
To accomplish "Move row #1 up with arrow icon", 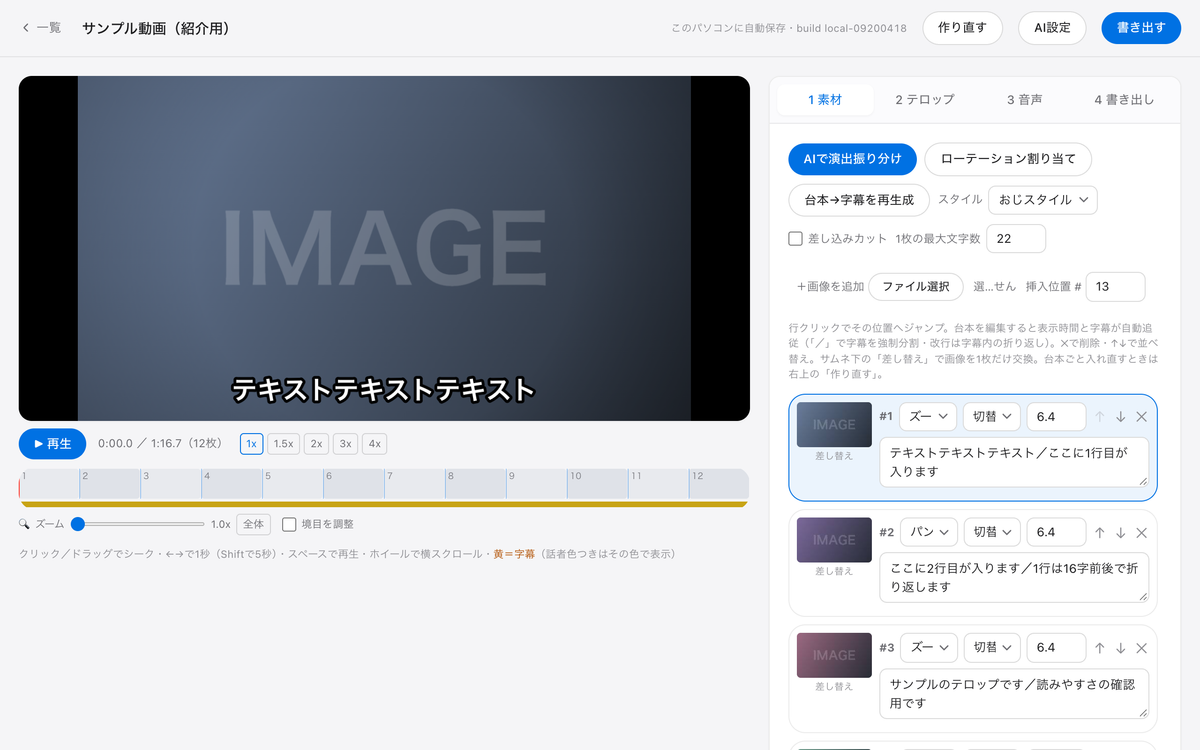I will [x=1099, y=417].
